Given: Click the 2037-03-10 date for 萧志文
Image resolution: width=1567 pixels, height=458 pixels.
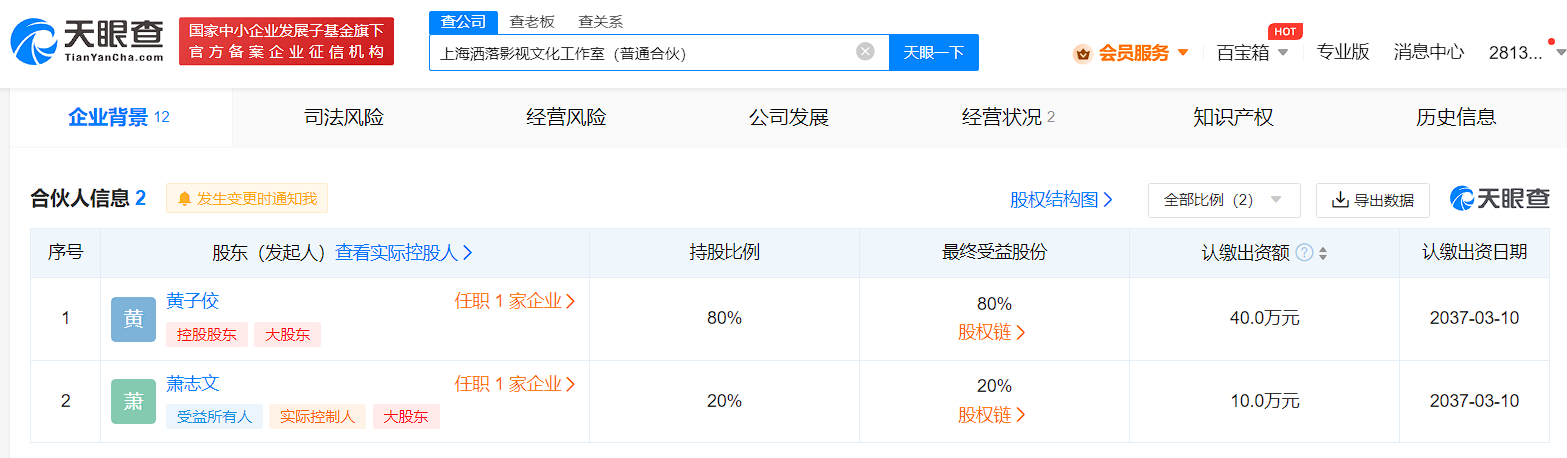Looking at the screenshot, I should point(1474,400).
